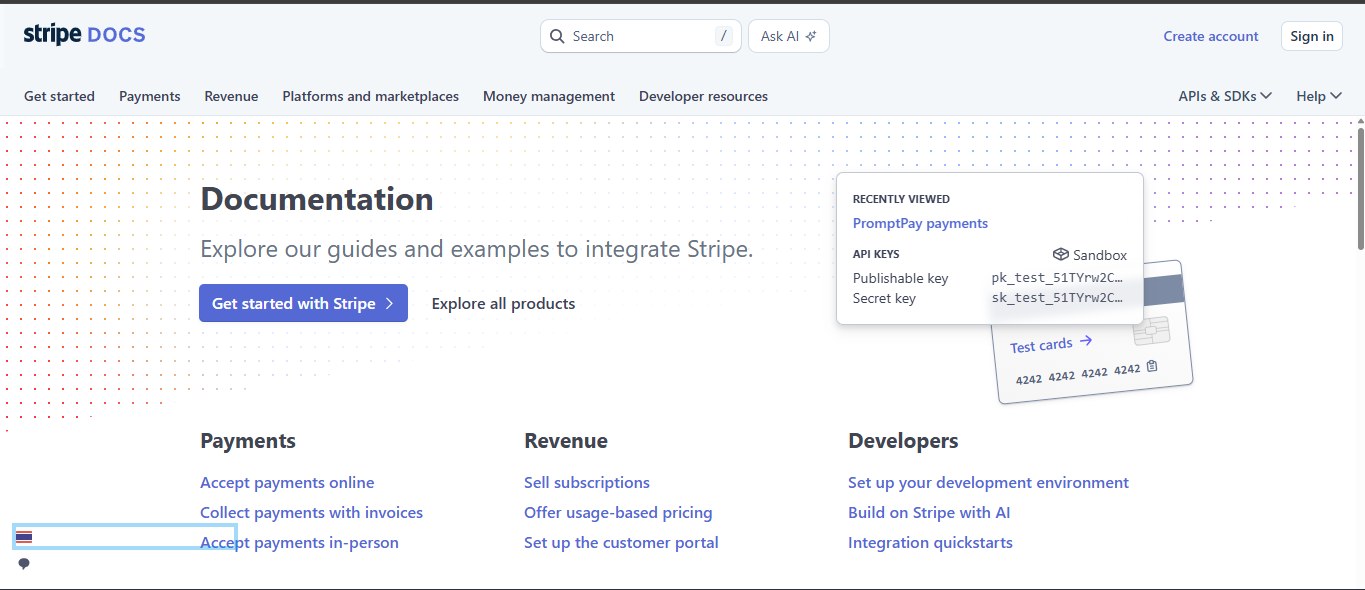Screen dimensions: 1365x590
Task: Open Build on Stripe with AI link
Action: coord(929,512)
